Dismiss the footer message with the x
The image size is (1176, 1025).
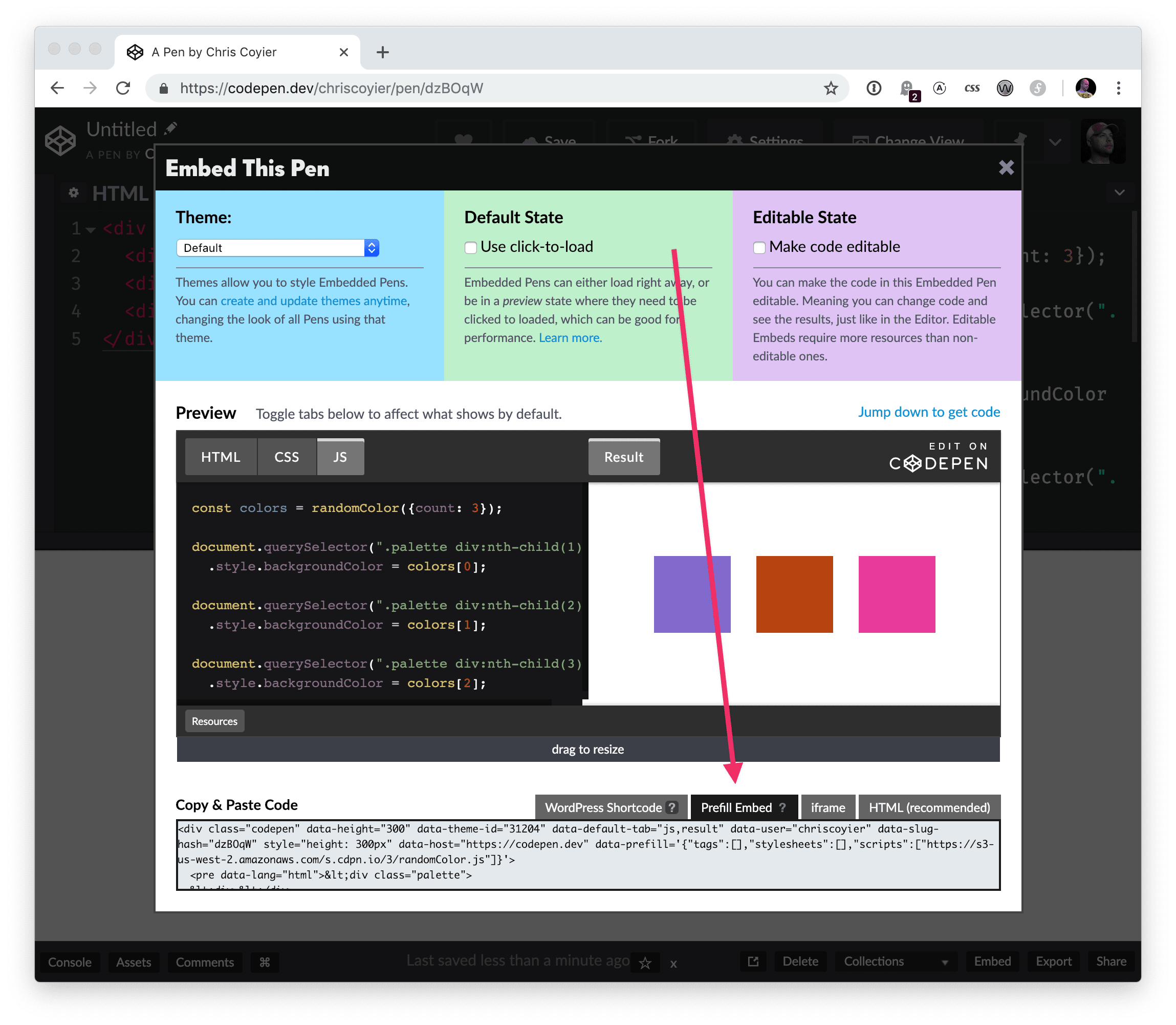pyautogui.click(x=673, y=964)
